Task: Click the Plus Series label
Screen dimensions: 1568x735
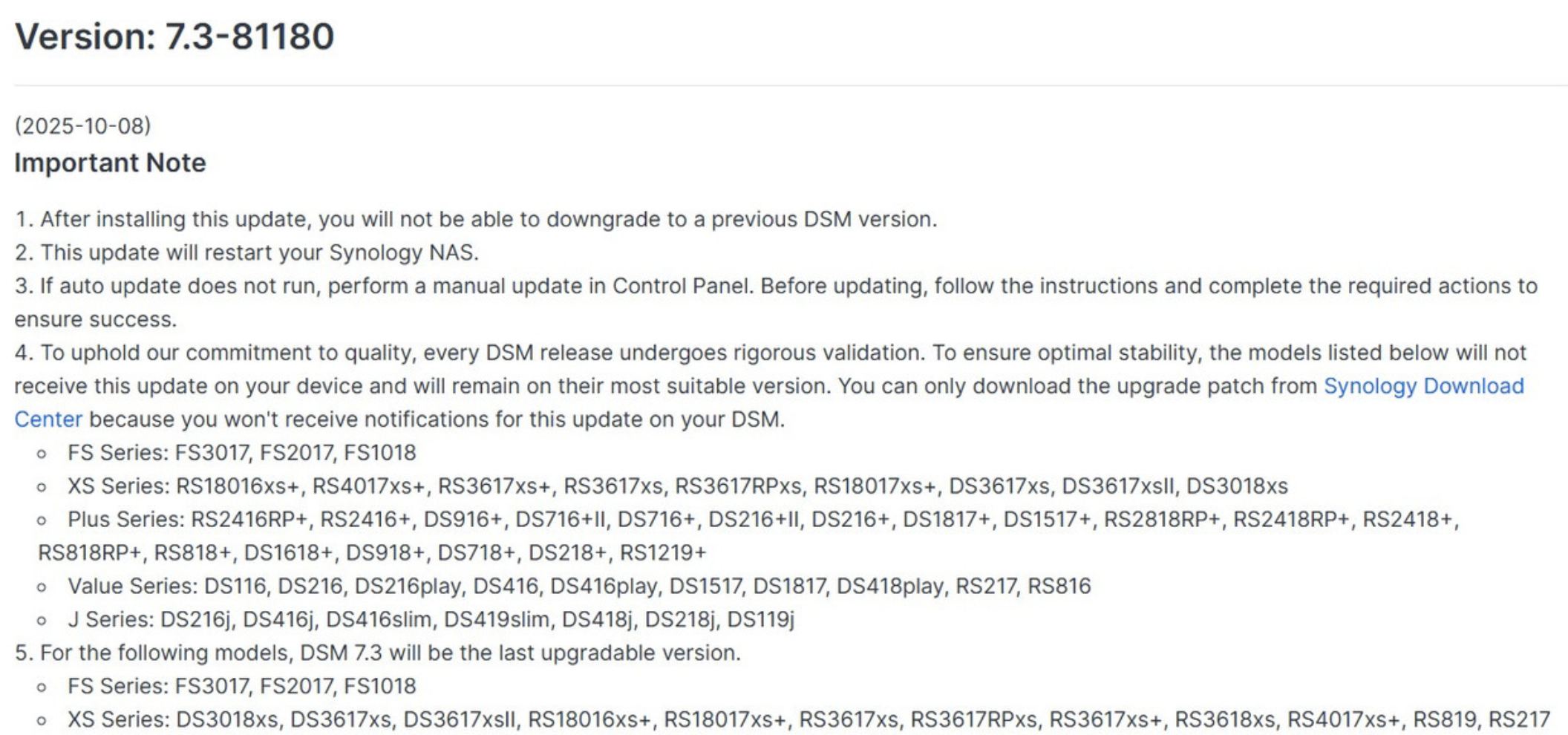Action: 125,520
